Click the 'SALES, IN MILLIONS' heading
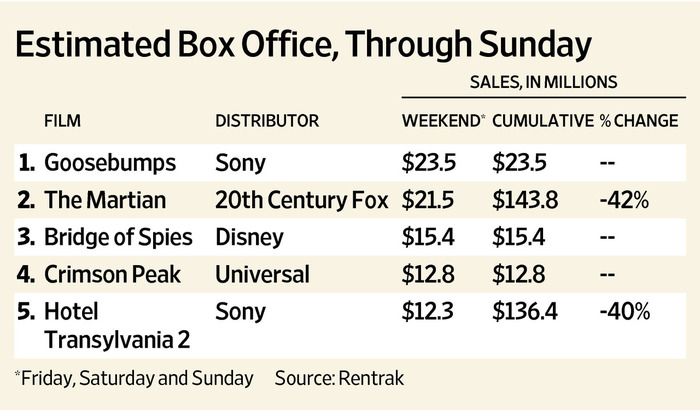The width and height of the screenshot is (700, 410). click(543, 82)
